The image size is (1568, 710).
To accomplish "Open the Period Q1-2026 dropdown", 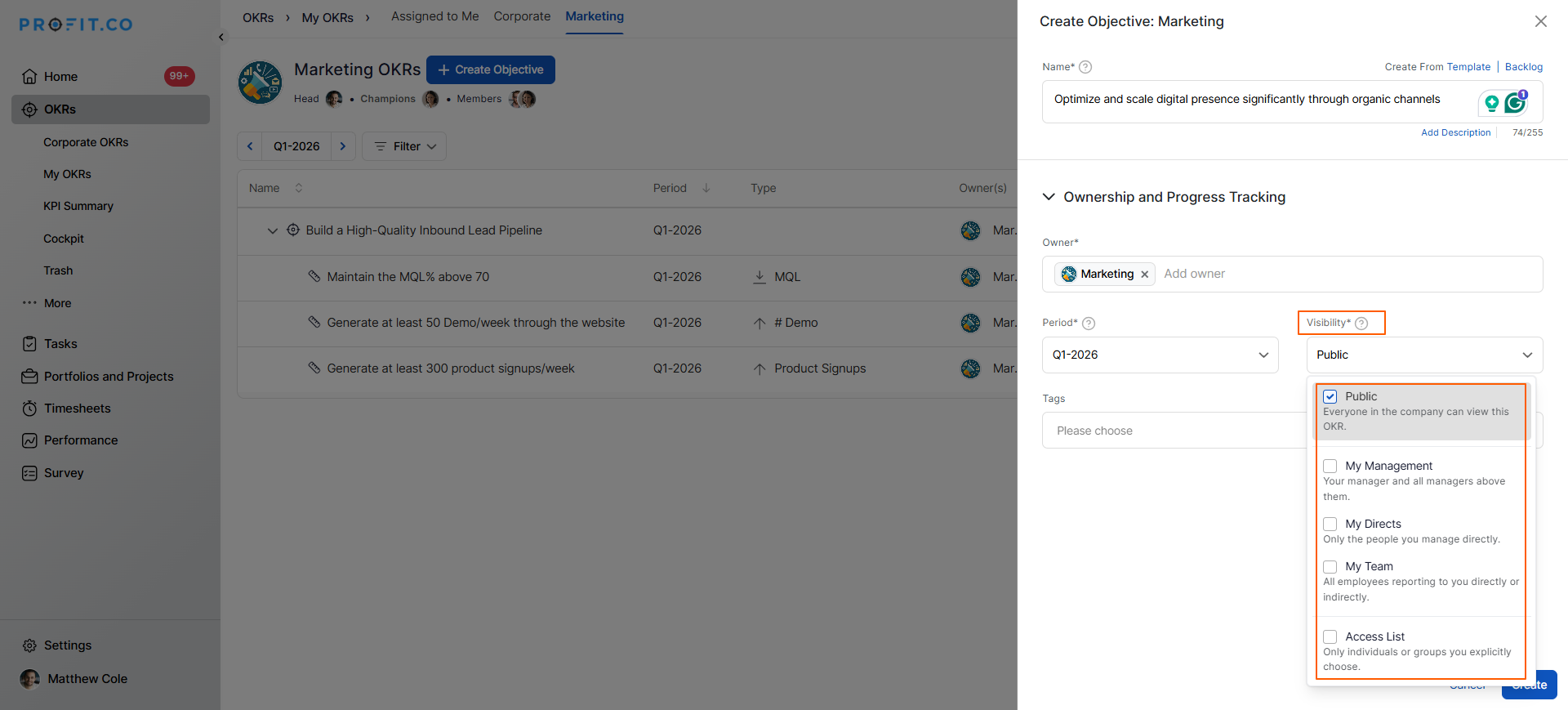I will pos(1160,355).
